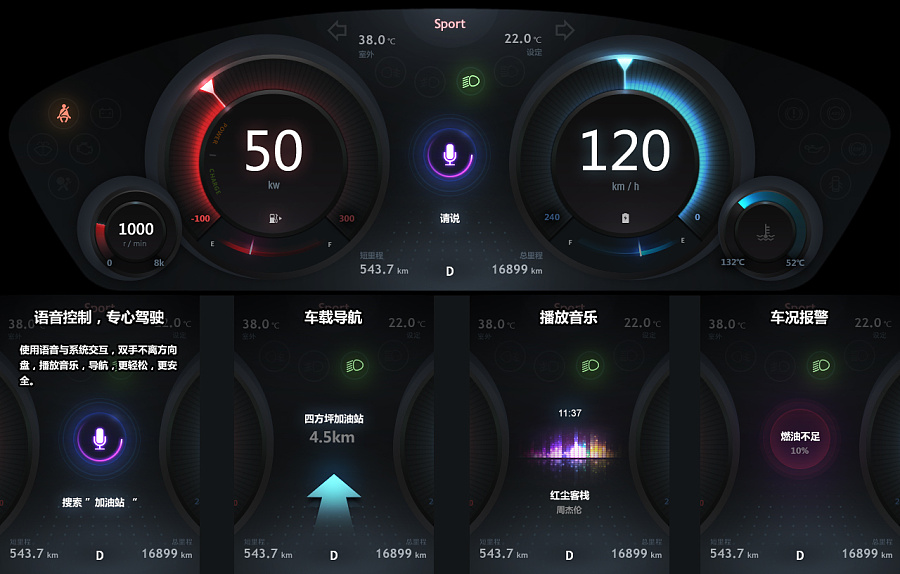The image size is (900, 574).
Task: Click the music equalizer visualization
Action: point(570,445)
